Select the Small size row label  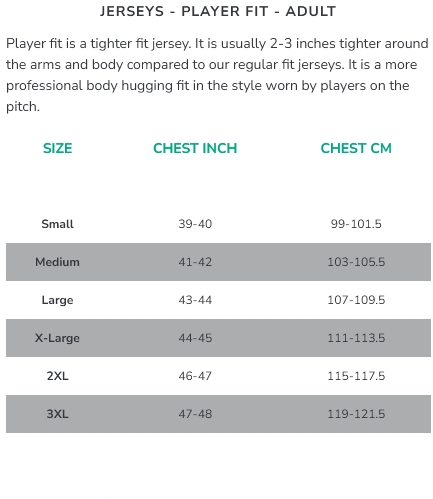click(x=57, y=224)
